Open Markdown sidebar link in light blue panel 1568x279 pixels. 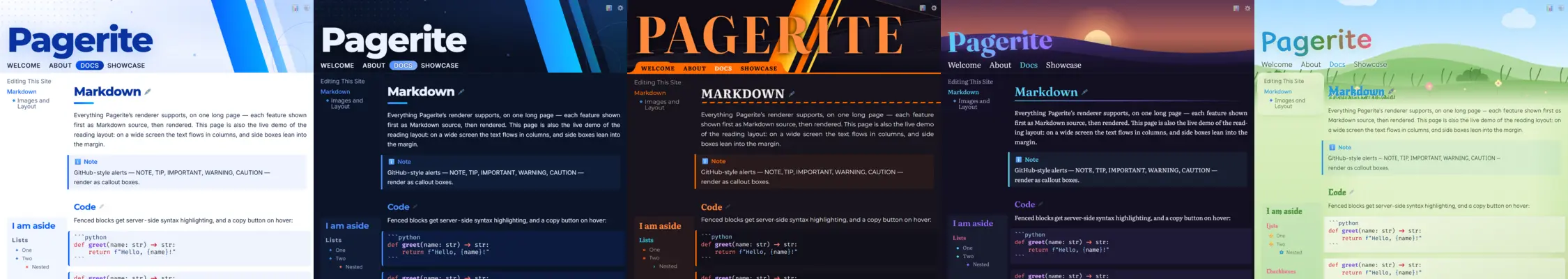coord(22,91)
